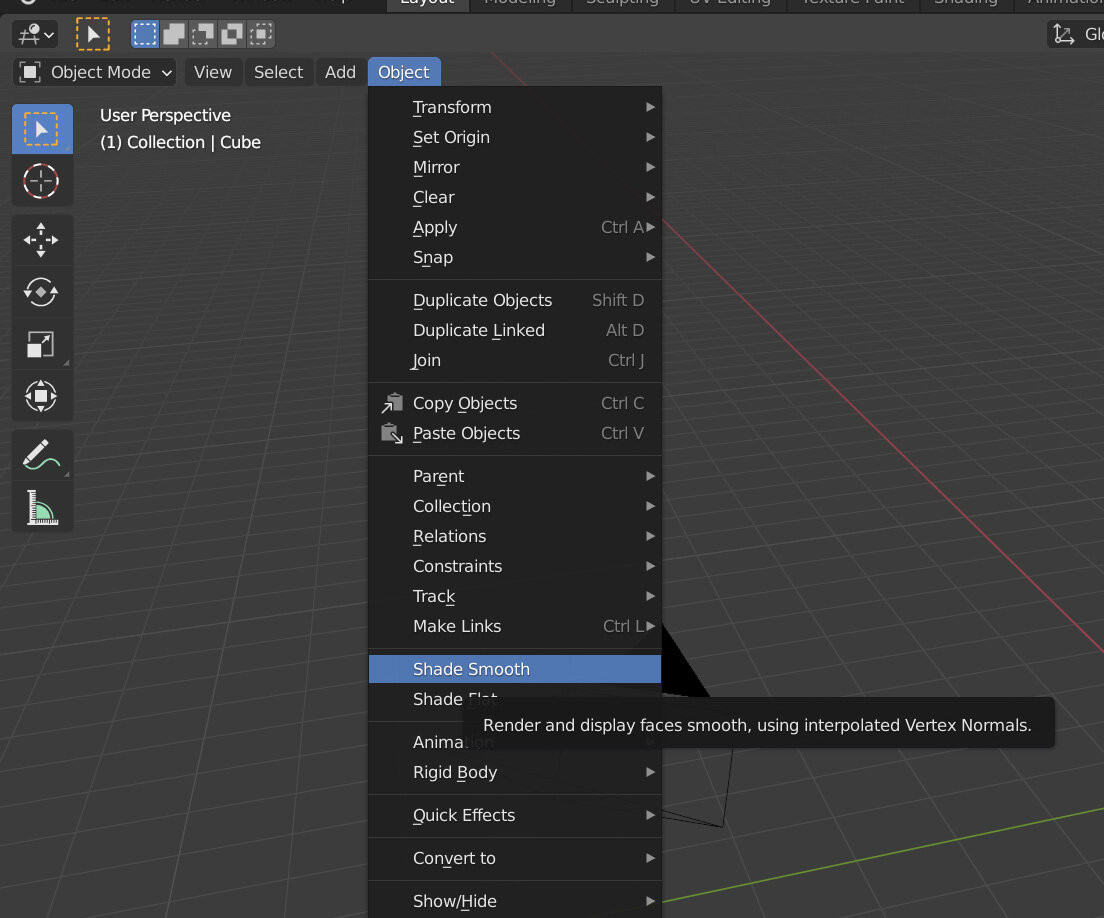Activate the Annotate pencil tool
This screenshot has width=1104, height=918.
(x=42, y=455)
